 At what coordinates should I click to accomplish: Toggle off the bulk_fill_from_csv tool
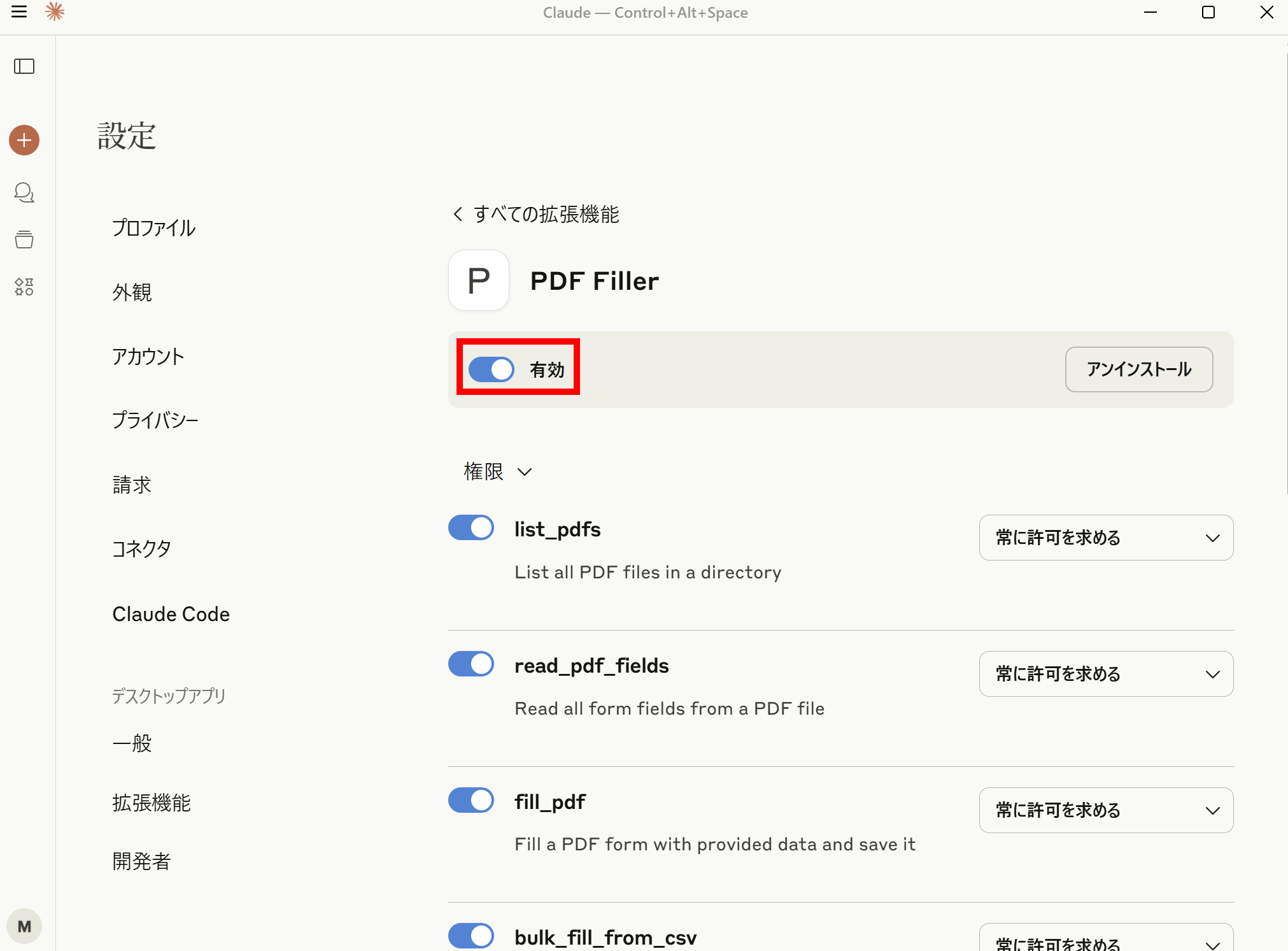pos(471,936)
